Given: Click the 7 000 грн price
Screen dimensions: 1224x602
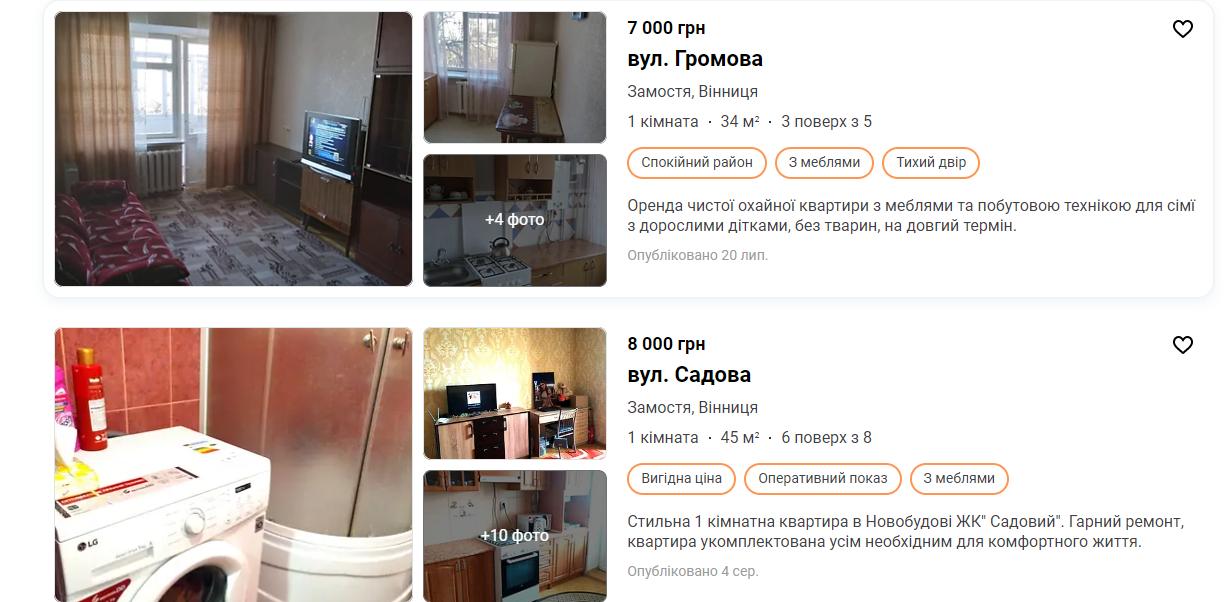Looking at the screenshot, I should coord(666,28).
